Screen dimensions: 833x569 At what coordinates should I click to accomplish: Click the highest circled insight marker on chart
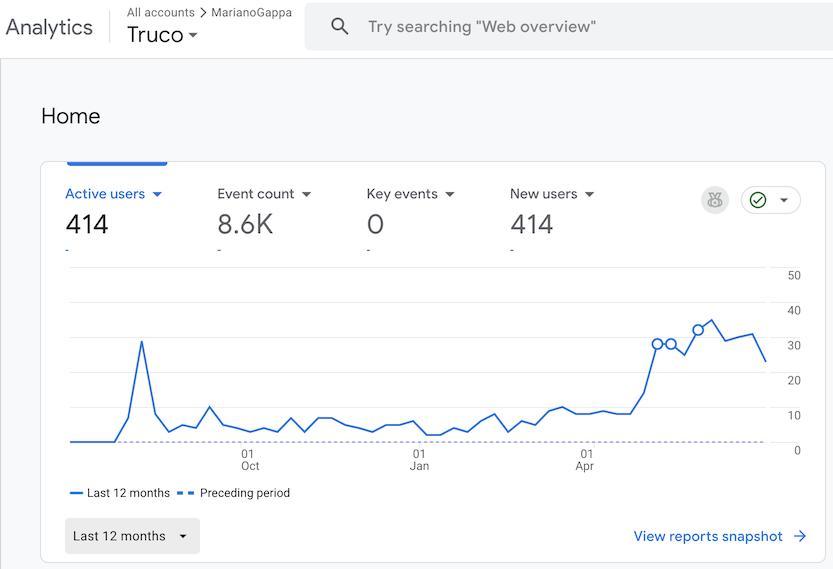698,330
